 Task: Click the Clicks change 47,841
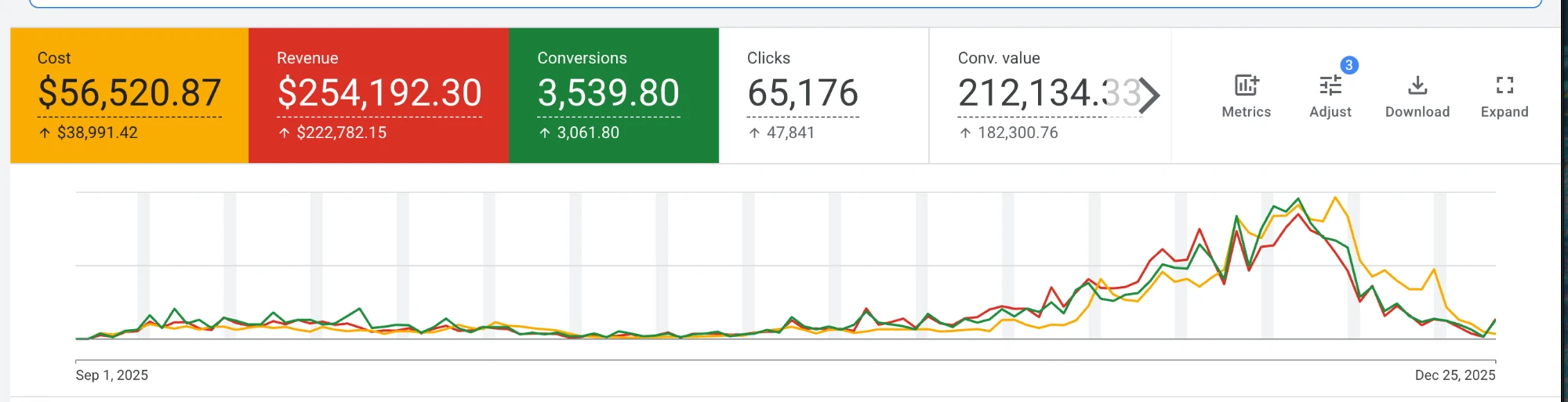pyautogui.click(x=790, y=132)
